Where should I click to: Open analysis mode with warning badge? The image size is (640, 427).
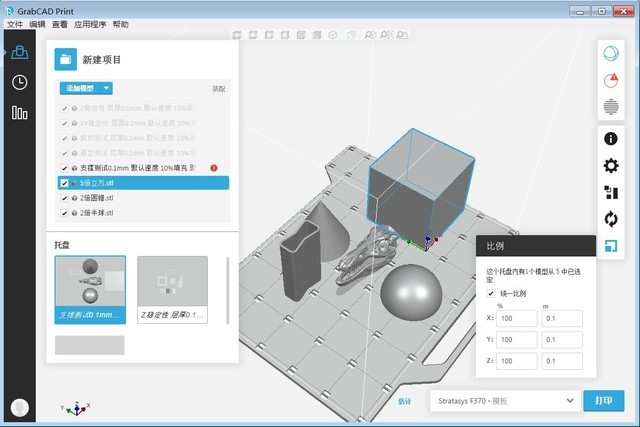click(611, 80)
